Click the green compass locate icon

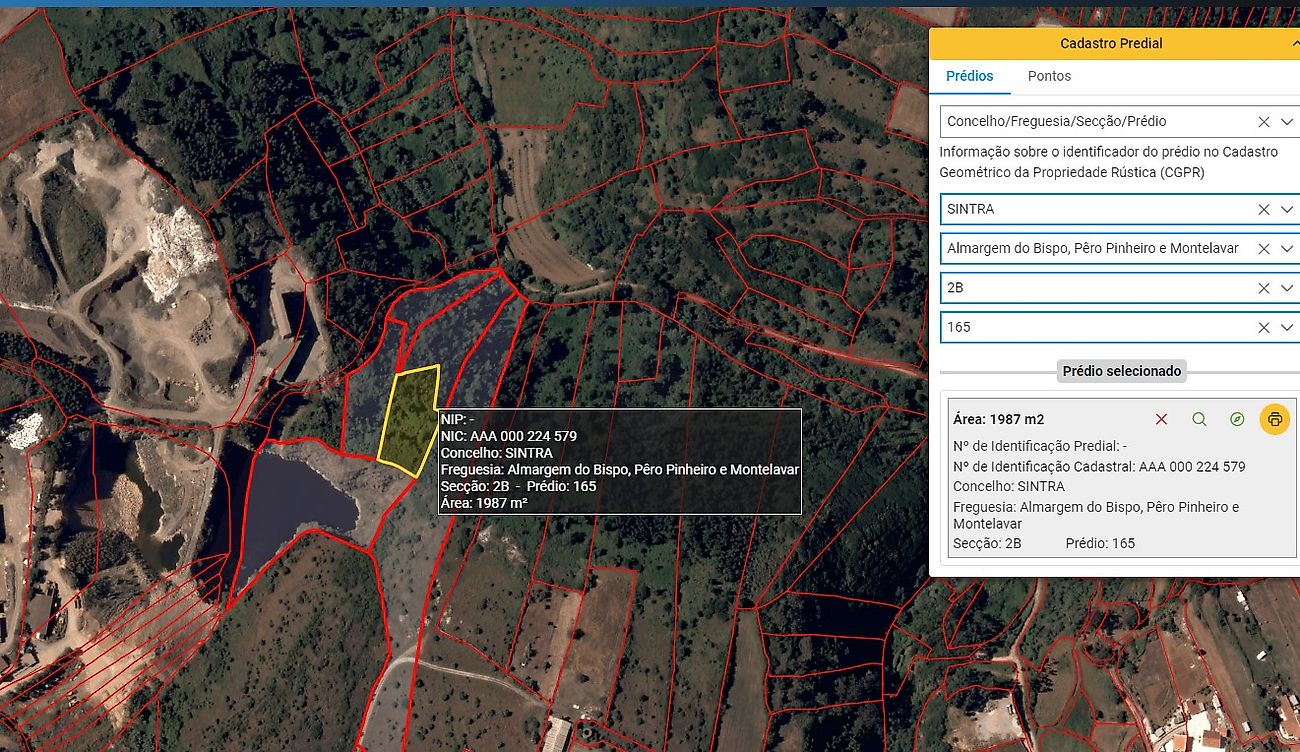(1237, 420)
